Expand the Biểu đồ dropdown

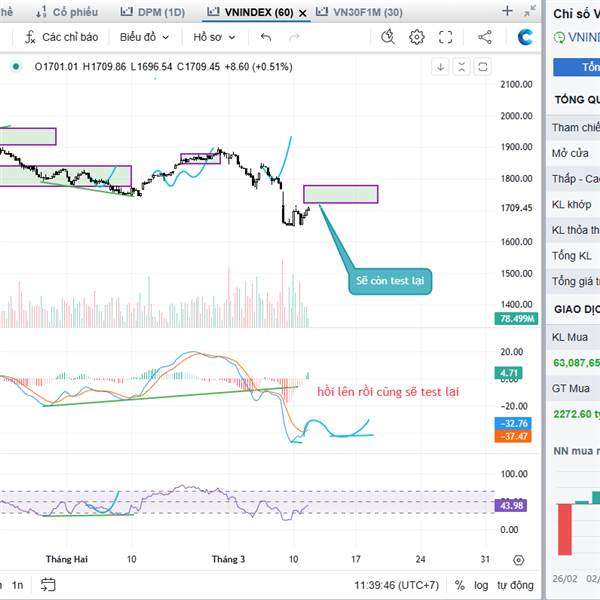pyautogui.click(x=144, y=37)
